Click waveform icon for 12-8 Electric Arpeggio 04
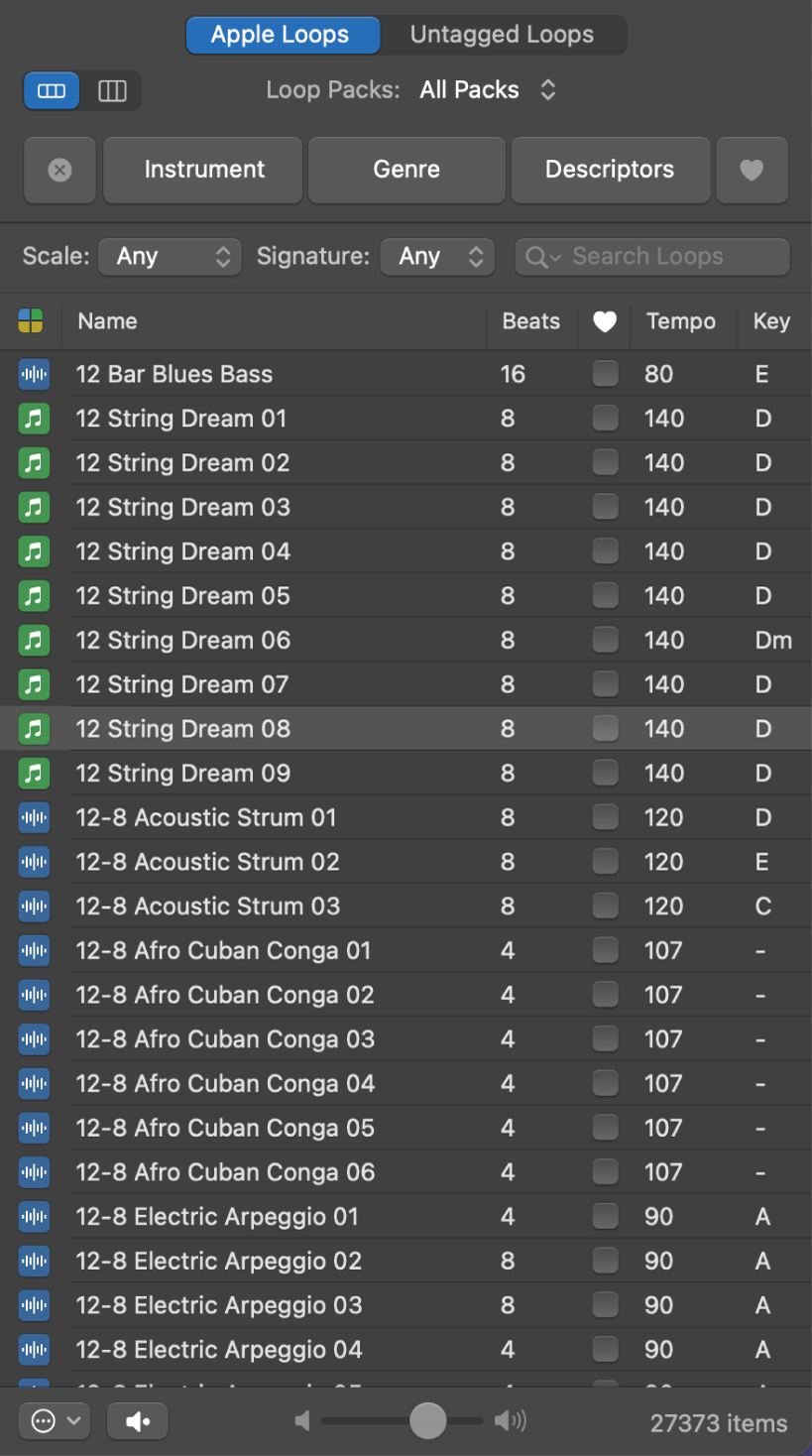812x1456 pixels. coord(34,1349)
